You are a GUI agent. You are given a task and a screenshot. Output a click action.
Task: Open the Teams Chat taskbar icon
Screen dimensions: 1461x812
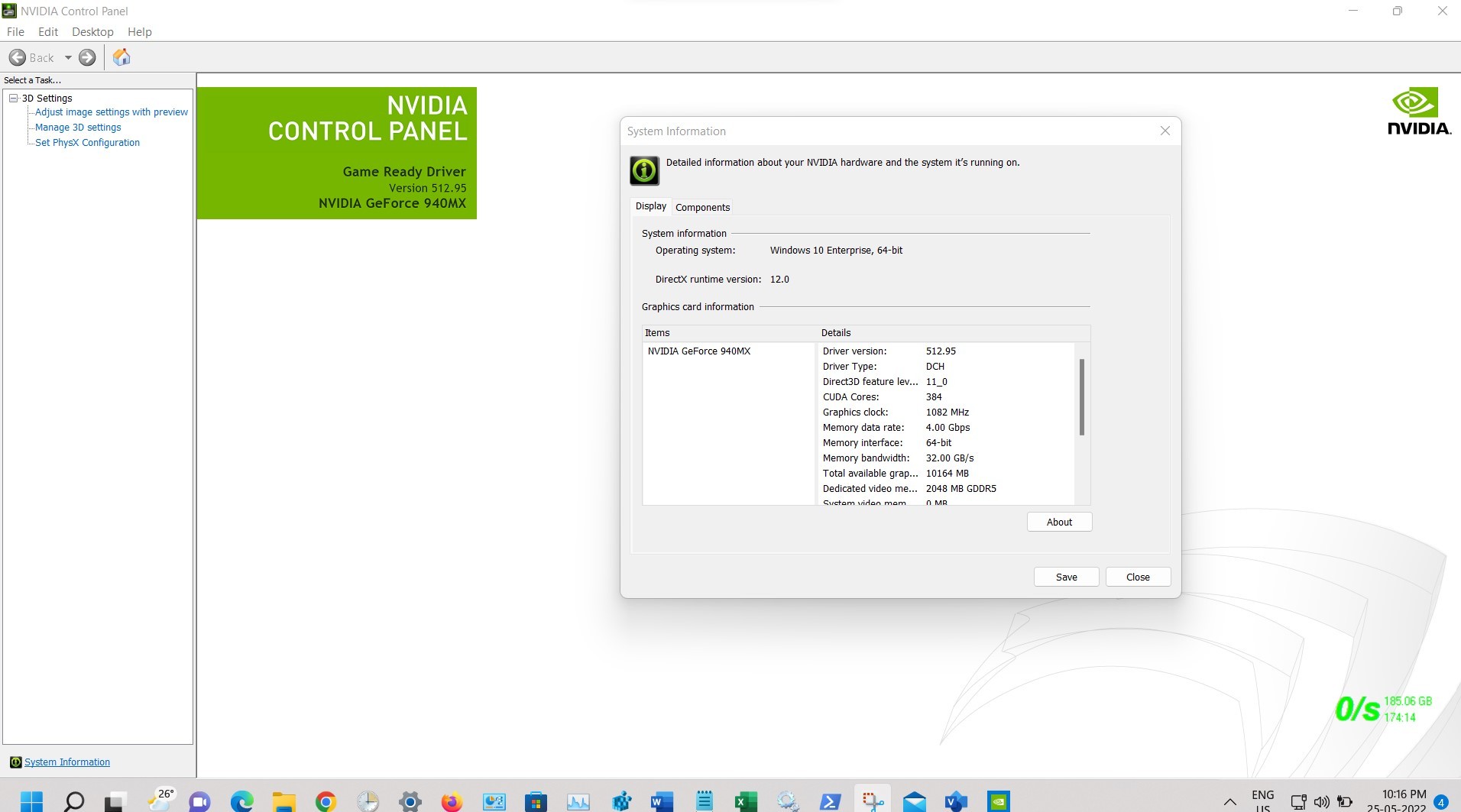coord(199,801)
